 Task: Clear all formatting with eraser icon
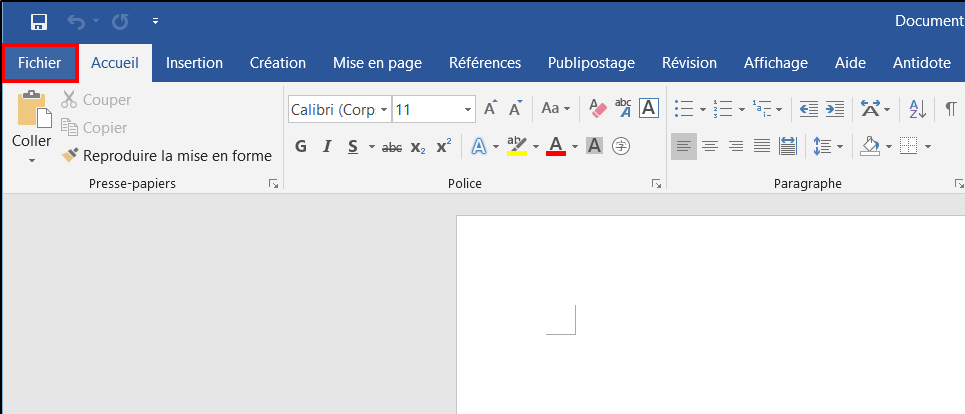pos(598,109)
